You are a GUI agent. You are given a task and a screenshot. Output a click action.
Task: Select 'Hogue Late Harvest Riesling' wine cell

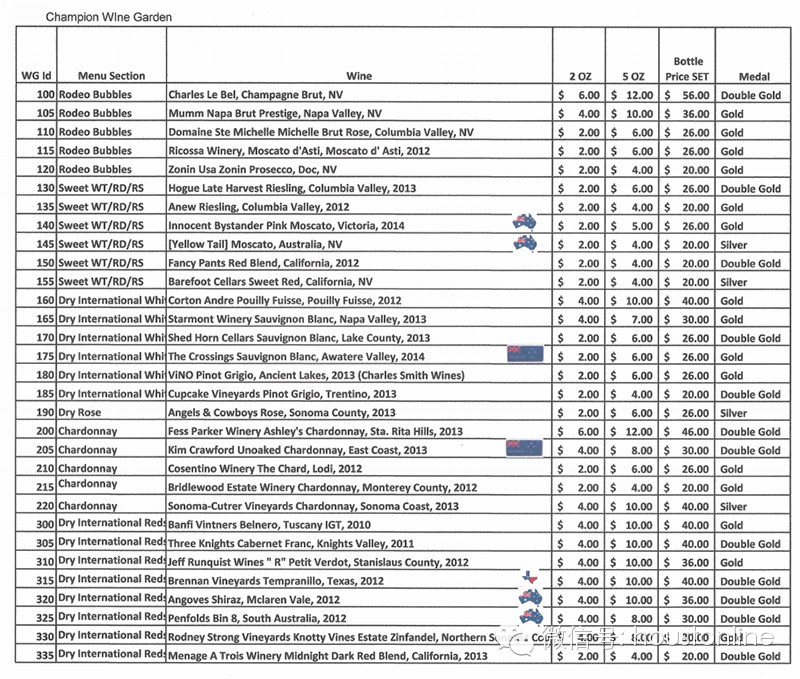pos(360,188)
